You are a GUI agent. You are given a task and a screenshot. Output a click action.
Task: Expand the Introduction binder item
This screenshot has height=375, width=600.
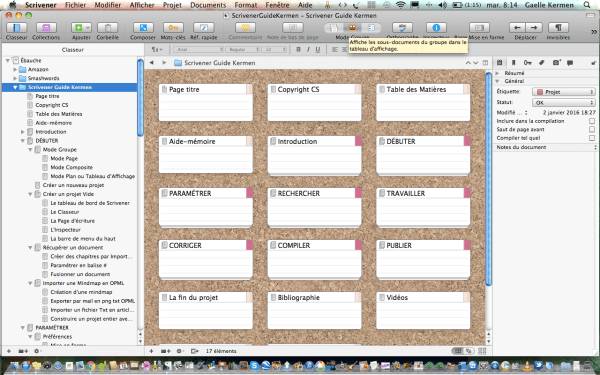pos(23,132)
